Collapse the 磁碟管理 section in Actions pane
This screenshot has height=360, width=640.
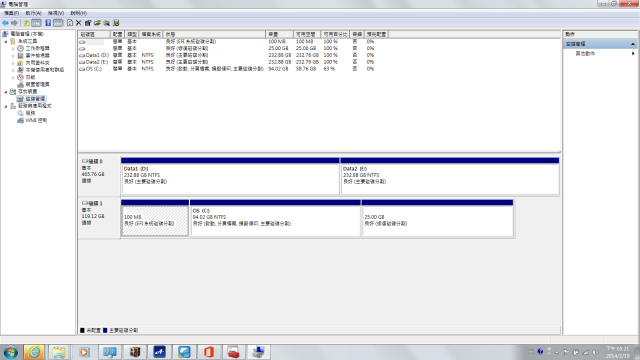(633, 44)
